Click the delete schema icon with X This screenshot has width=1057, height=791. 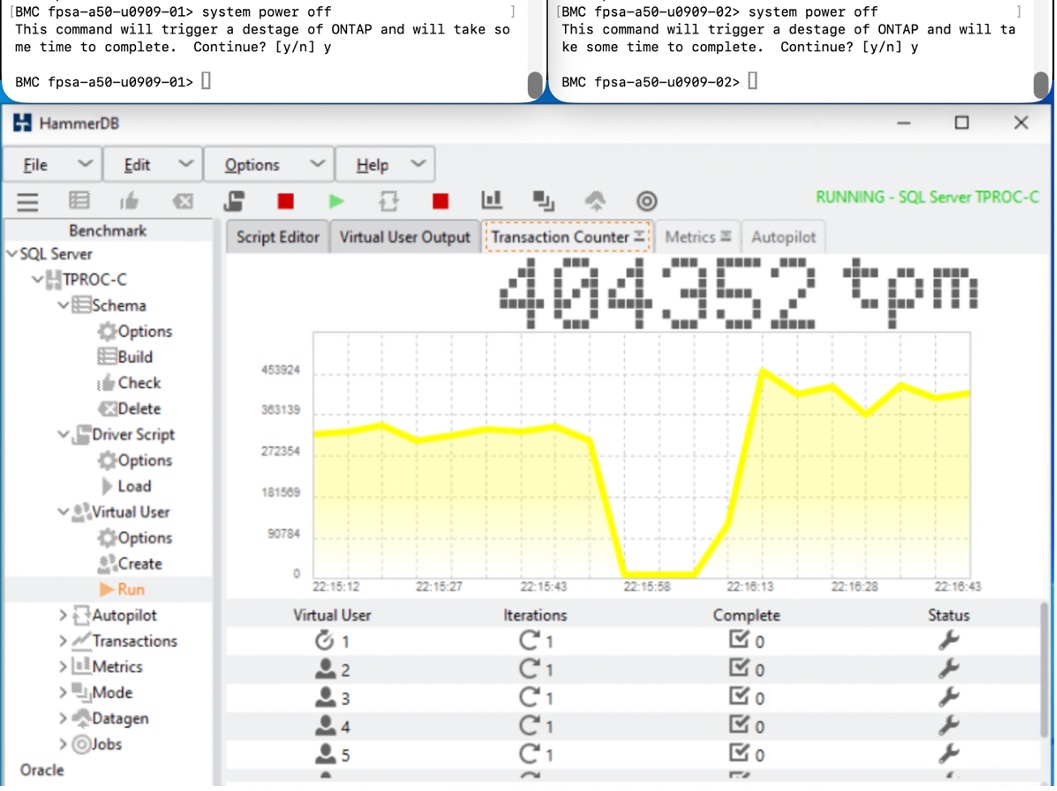[182, 201]
